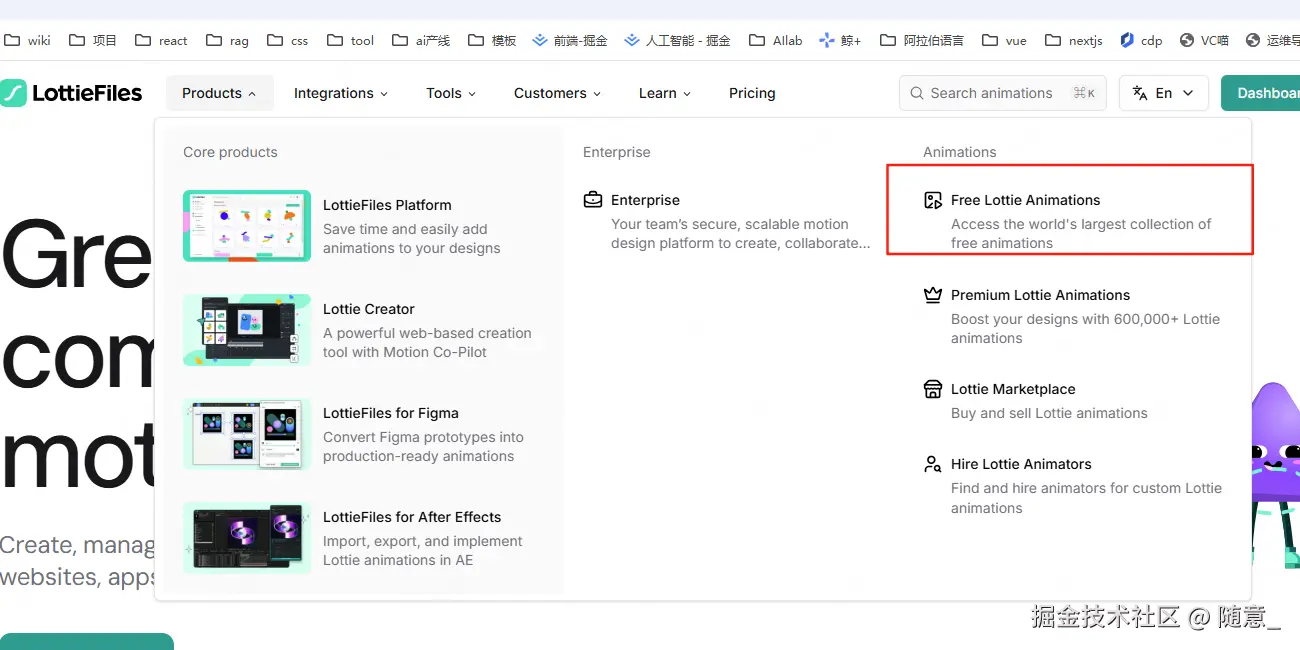Screen dimensions: 1300x650
Task: Click the Hire Lottie Animators person icon
Action: [933, 464]
